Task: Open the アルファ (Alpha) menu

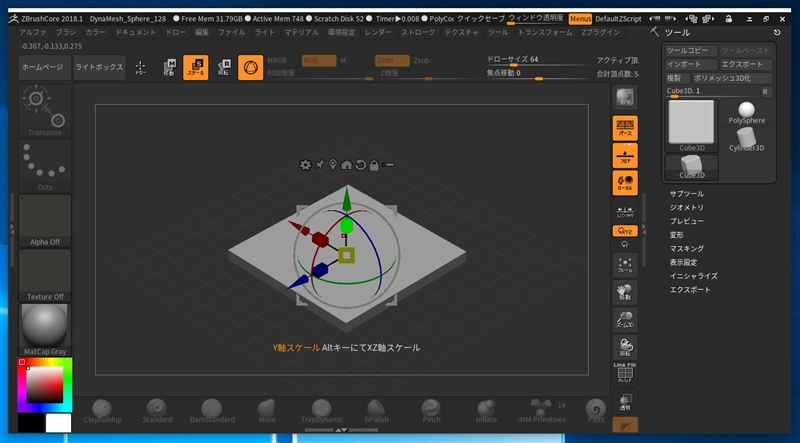Action: (x=33, y=32)
